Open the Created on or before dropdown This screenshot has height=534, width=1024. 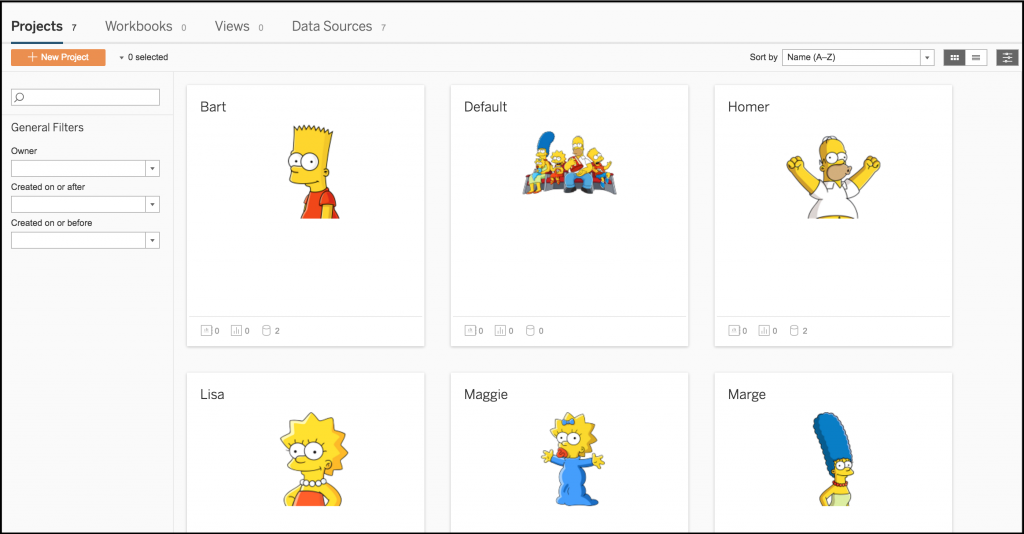coord(86,240)
